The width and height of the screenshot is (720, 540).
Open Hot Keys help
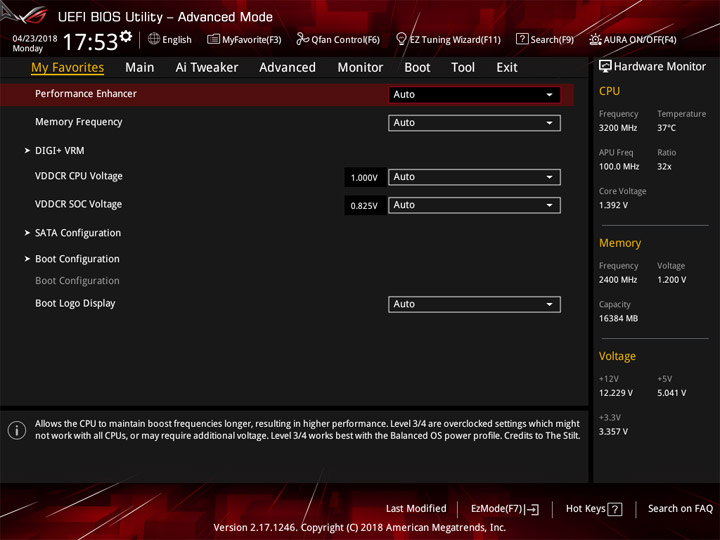594,509
